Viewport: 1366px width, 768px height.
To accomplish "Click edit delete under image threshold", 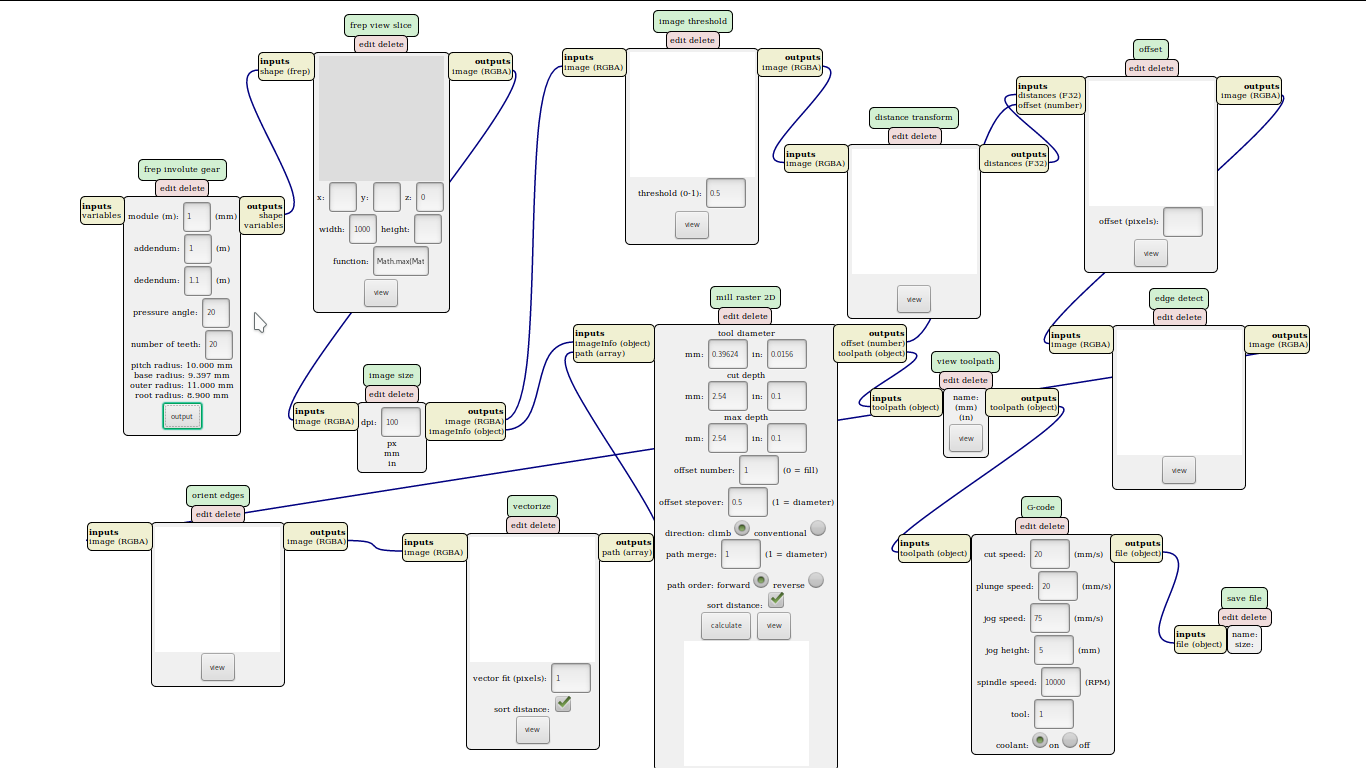I will (x=693, y=40).
